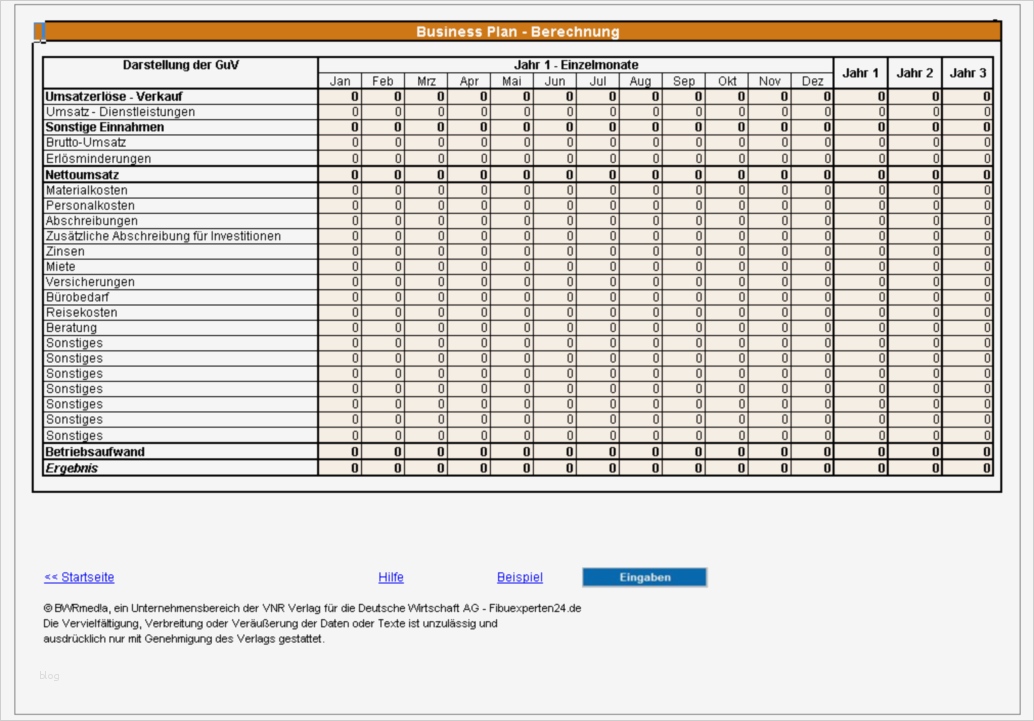Click the Dez cell of Ergebnis row
This screenshot has width=1034, height=721.
[x=812, y=468]
